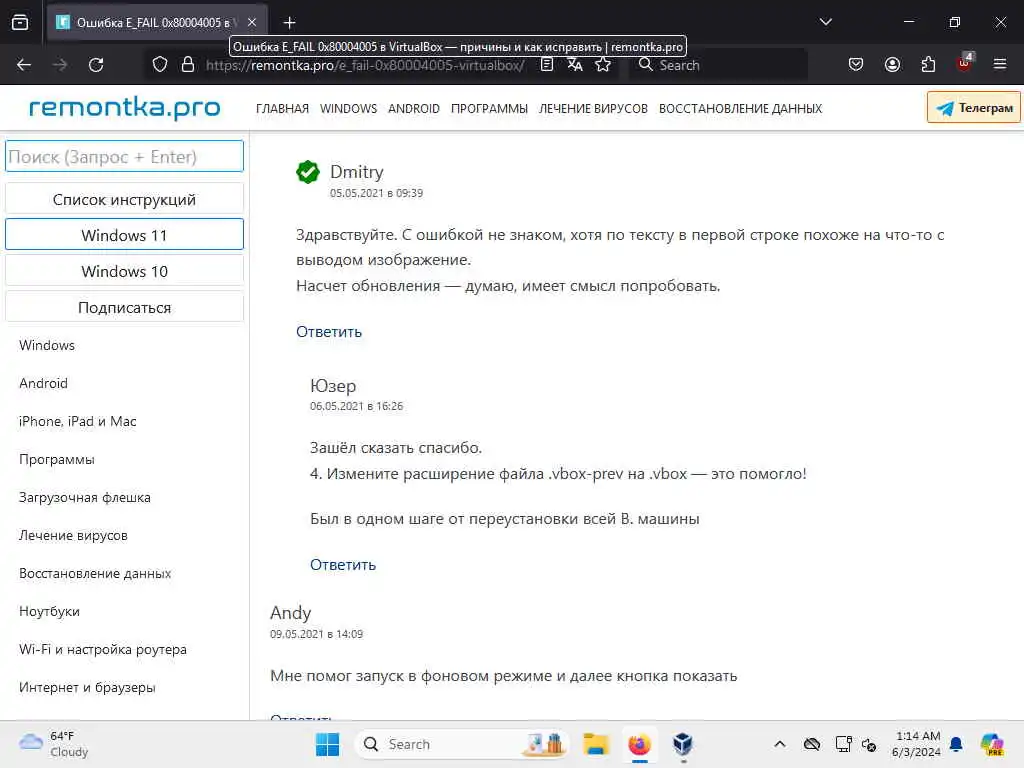
Task: Open Ноутбуки sidebar link
Action: point(50,611)
